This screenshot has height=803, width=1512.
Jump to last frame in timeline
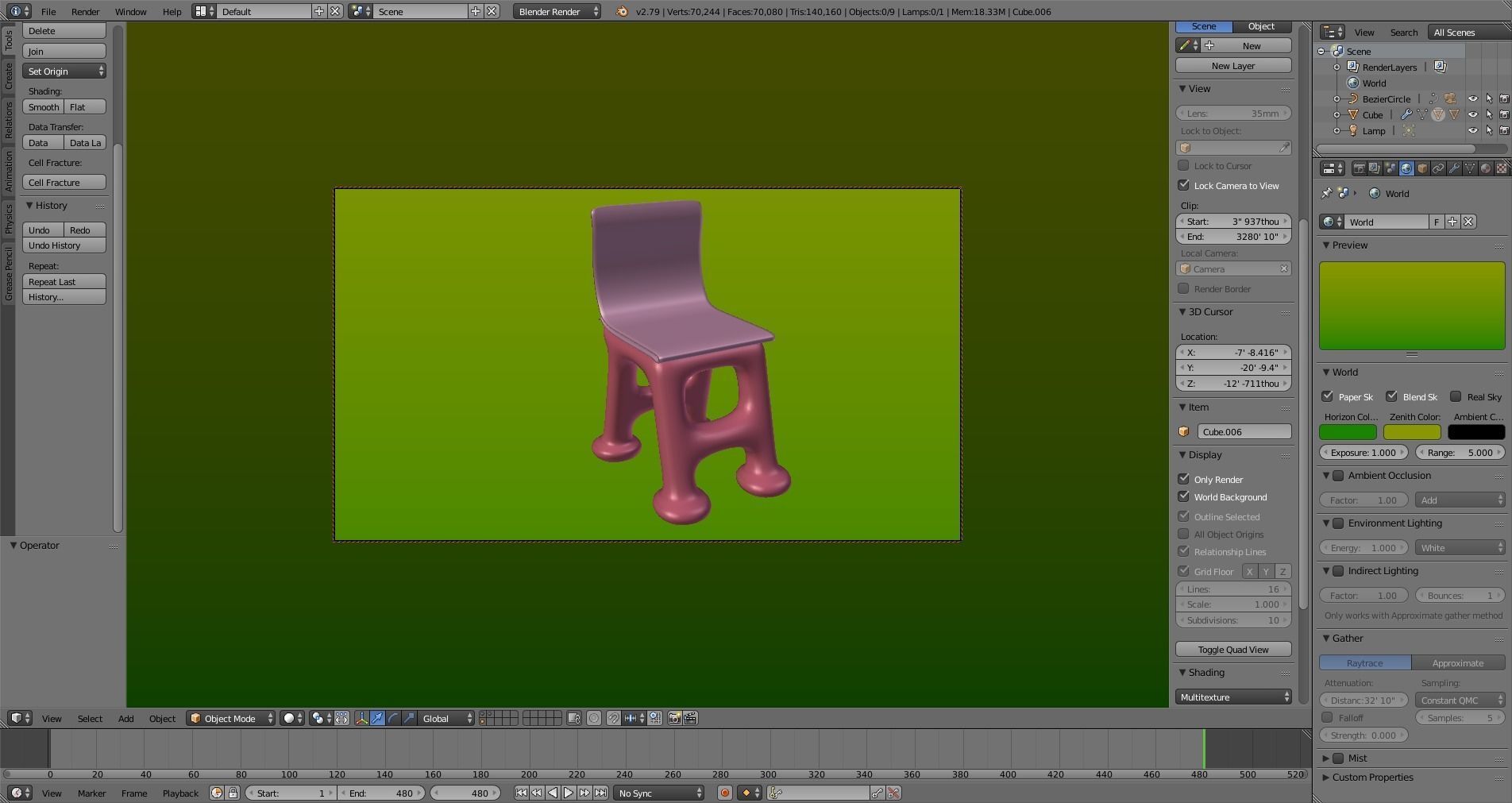[x=600, y=793]
